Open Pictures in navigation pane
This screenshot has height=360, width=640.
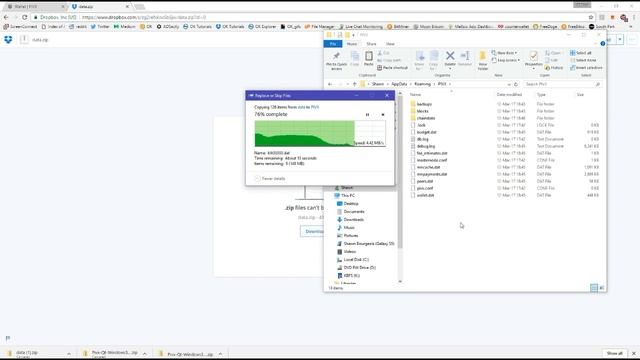click(351, 236)
